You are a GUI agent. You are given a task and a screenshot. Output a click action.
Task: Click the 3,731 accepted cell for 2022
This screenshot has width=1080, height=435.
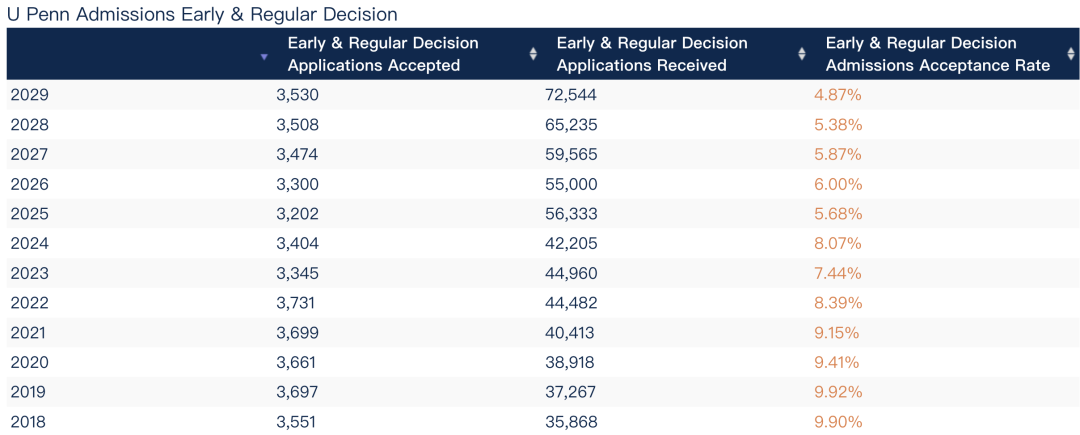(296, 303)
